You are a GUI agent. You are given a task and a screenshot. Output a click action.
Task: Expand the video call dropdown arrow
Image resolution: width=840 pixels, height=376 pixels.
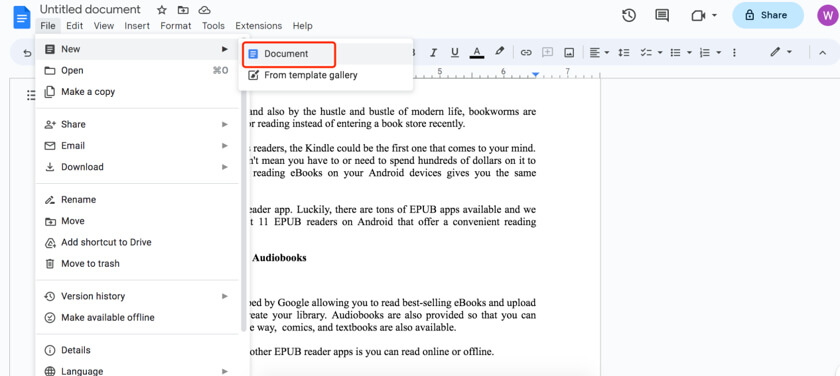tap(715, 16)
